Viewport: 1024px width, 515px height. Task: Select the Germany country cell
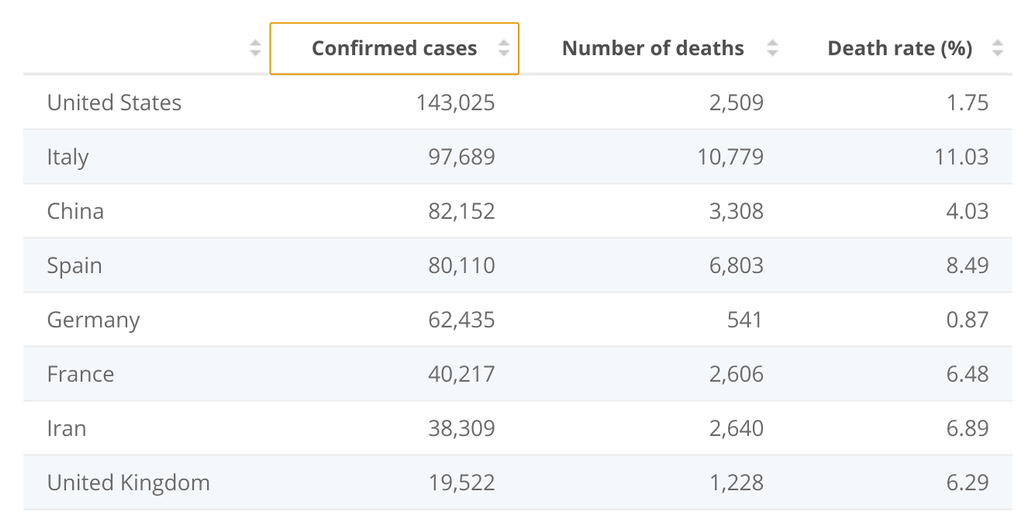(x=93, y=320)
